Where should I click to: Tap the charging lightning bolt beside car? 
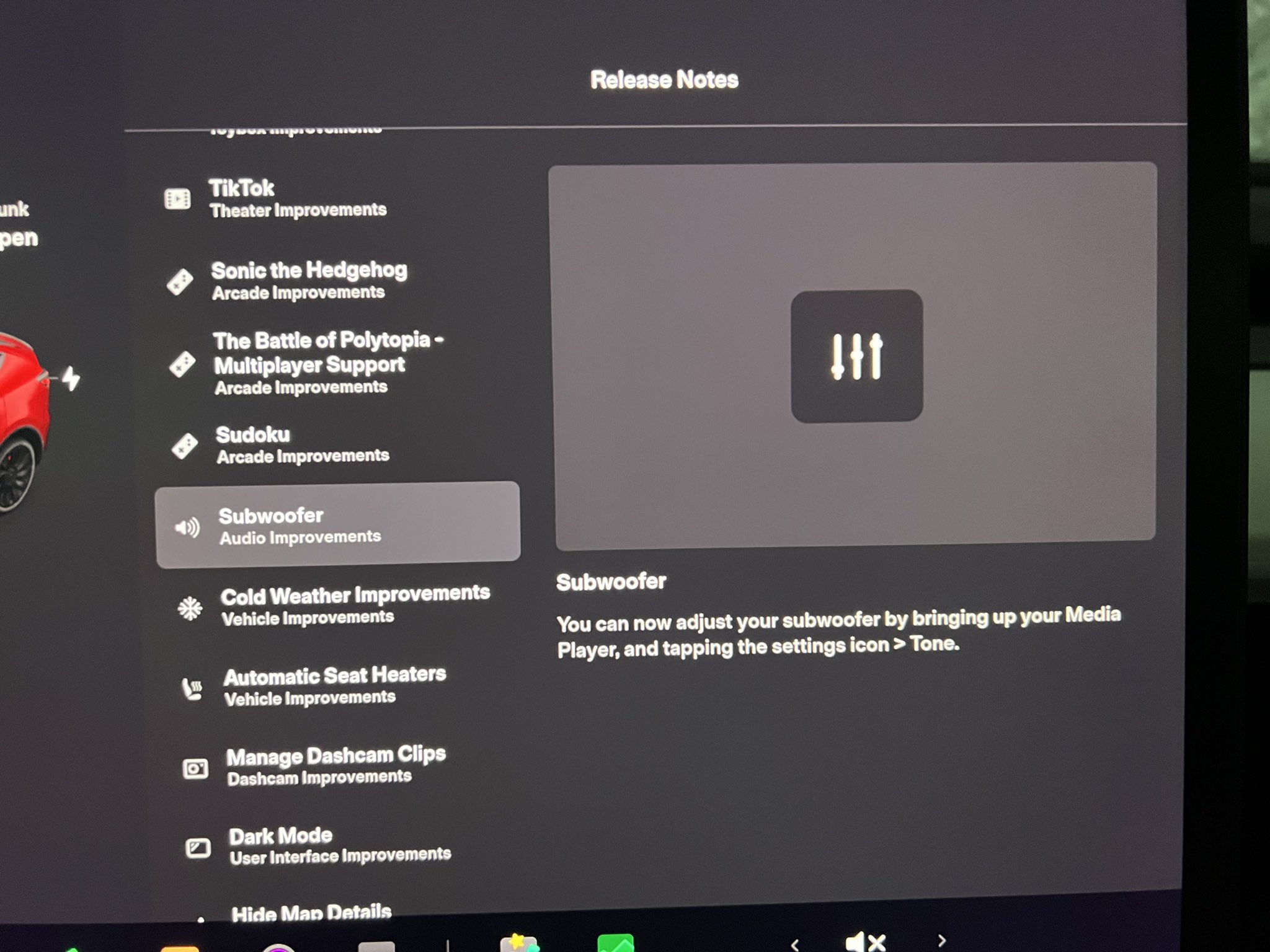[x=71, y=378]
